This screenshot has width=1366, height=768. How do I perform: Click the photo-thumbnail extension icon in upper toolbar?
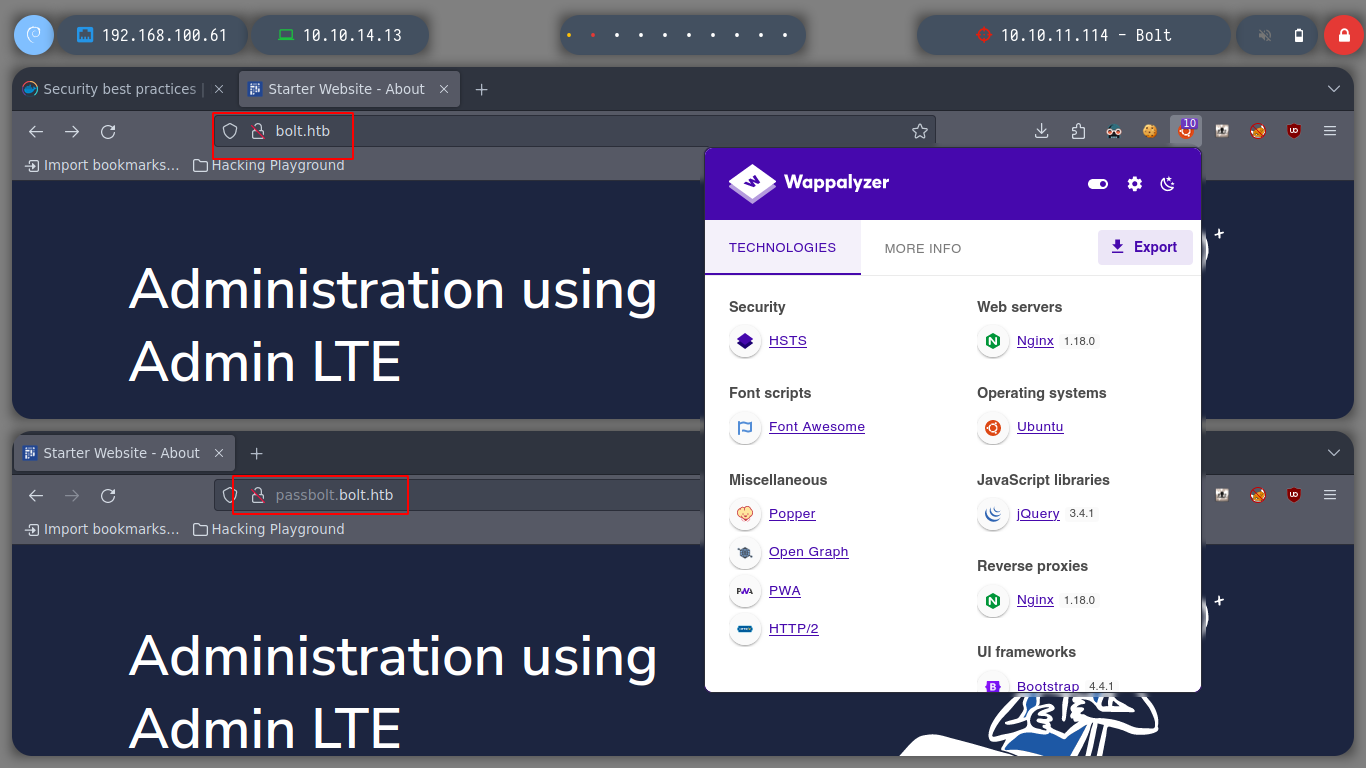click(x=1222, y=131)
